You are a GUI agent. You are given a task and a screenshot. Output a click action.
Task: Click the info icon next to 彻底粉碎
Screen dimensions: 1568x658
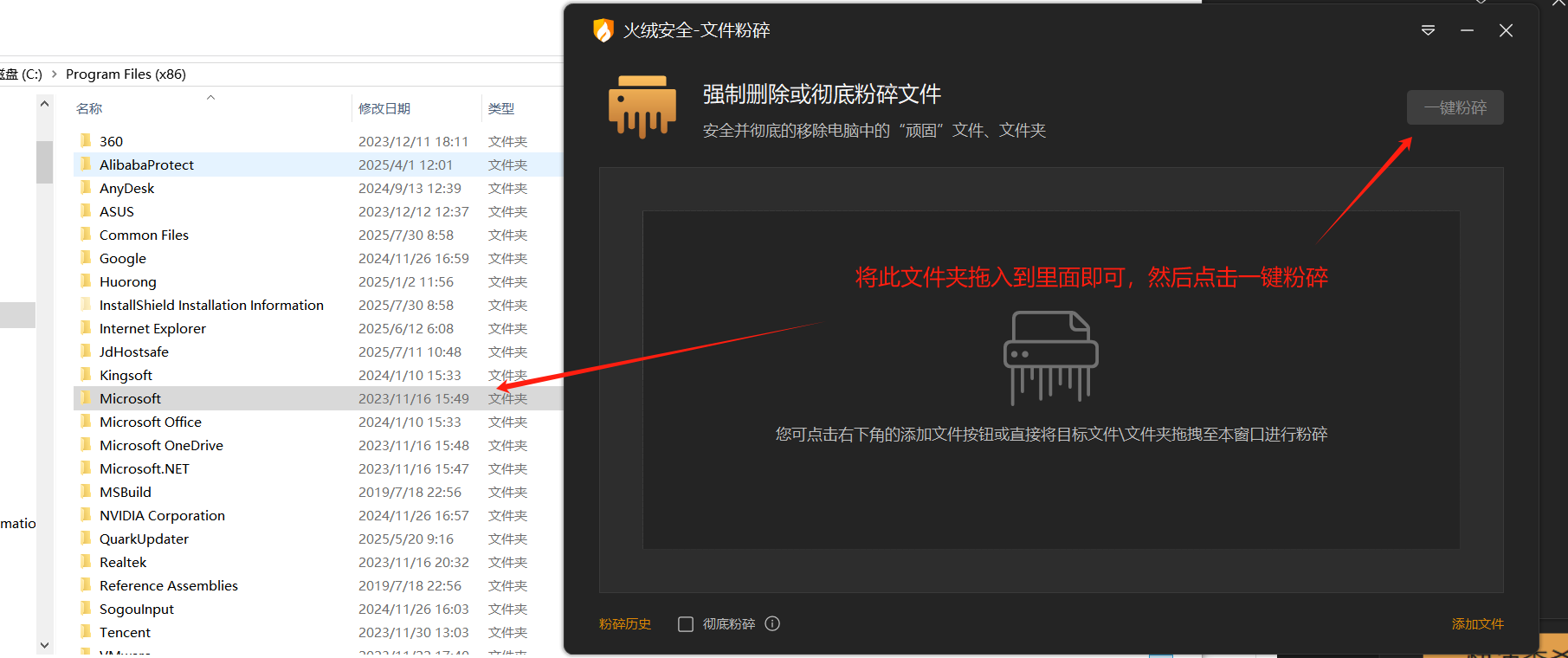click(x=772, y=623)
